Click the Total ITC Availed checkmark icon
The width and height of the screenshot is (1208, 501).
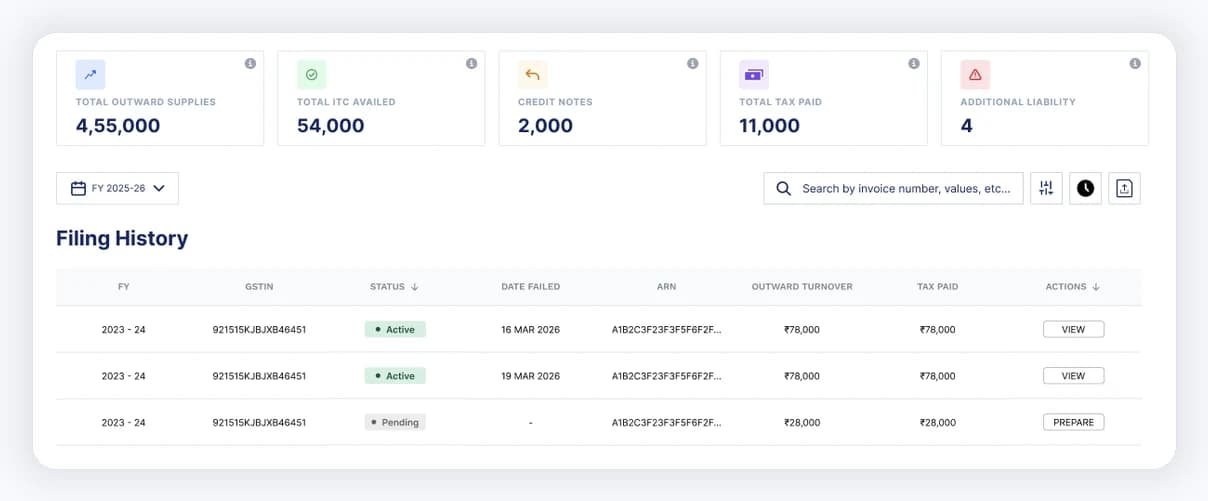click(312, 75)
